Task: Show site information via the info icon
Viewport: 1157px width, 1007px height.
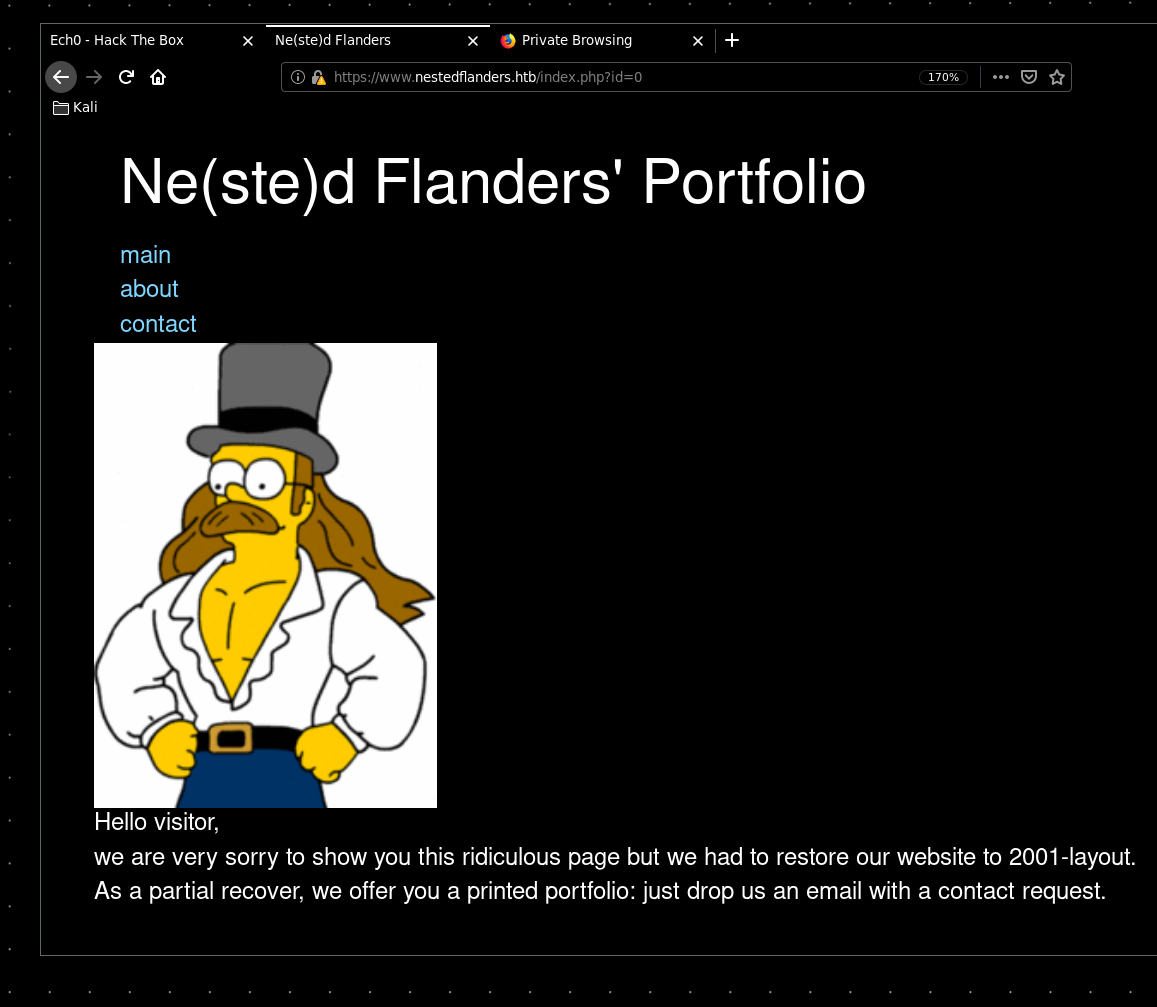Action: [297, 77]
